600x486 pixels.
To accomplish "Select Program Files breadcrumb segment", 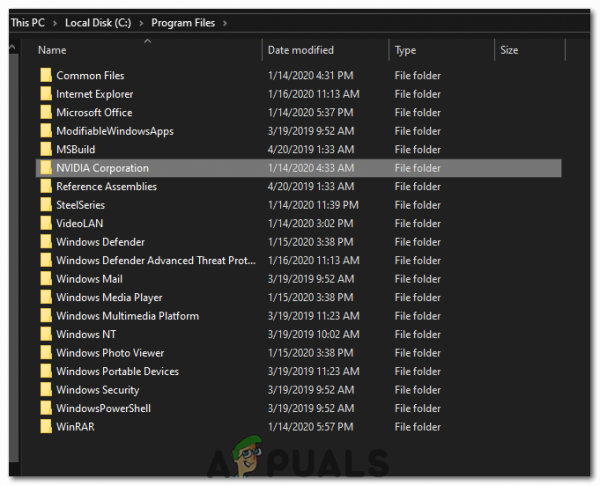I will click(183, 23).
